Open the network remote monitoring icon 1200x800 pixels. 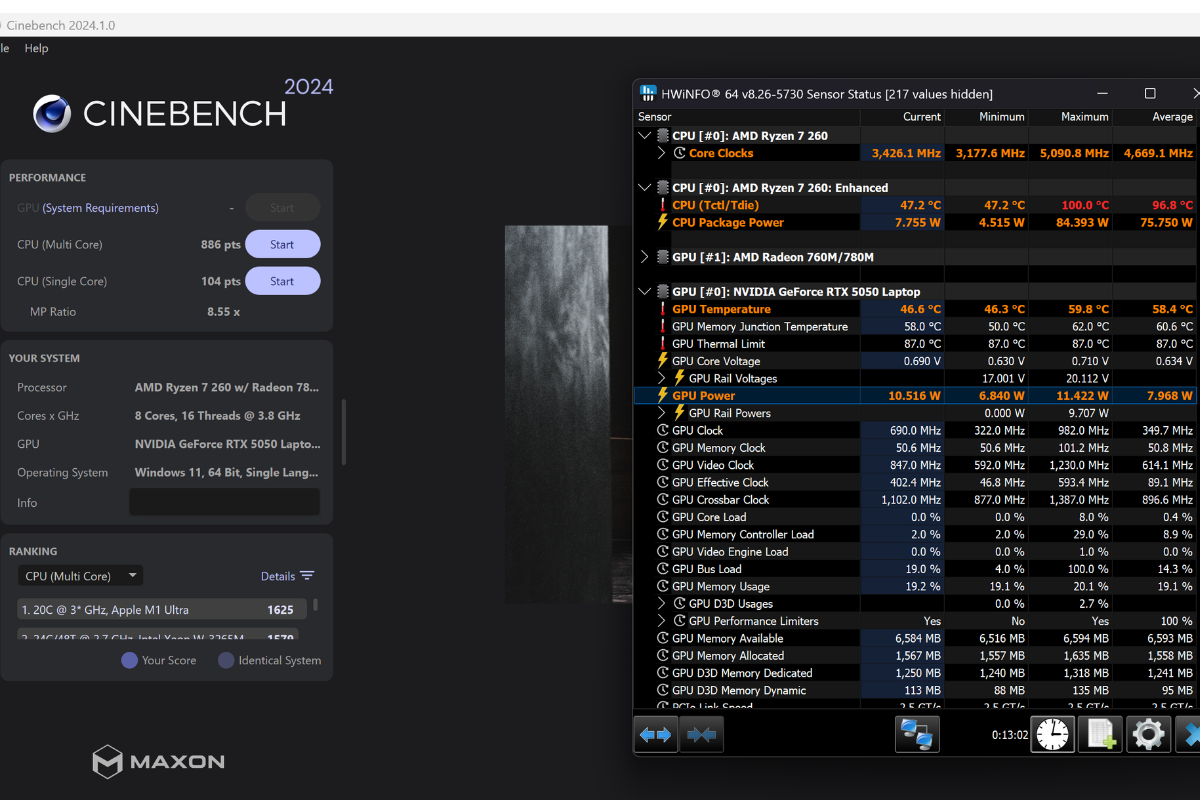[916, 735]
